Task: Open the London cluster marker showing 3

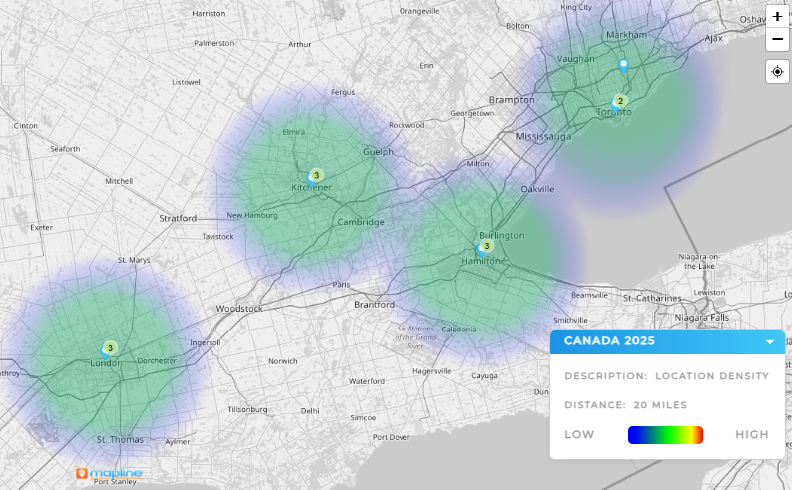Action: (110, 348)
